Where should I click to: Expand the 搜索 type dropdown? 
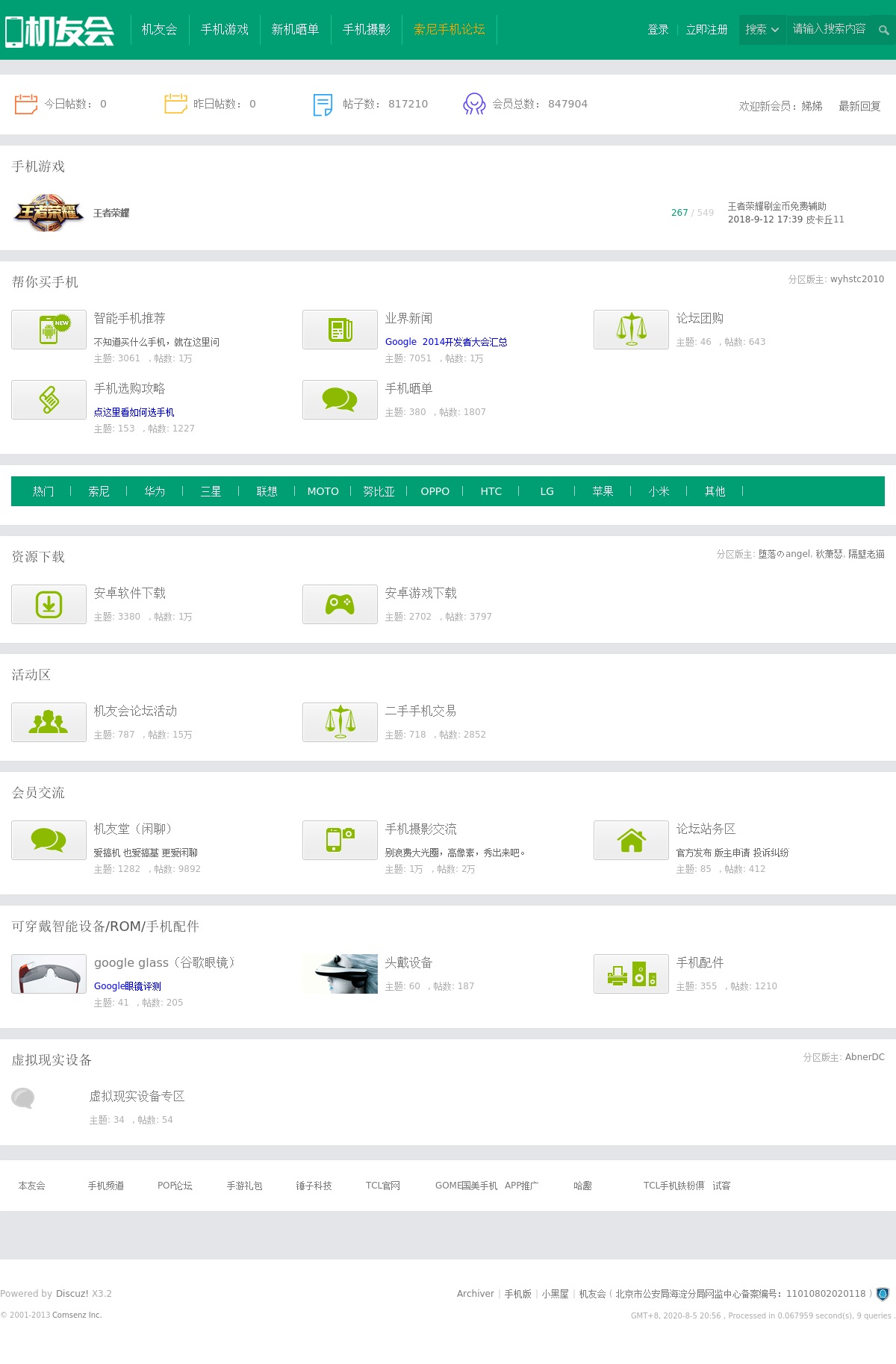coord(762,30)
